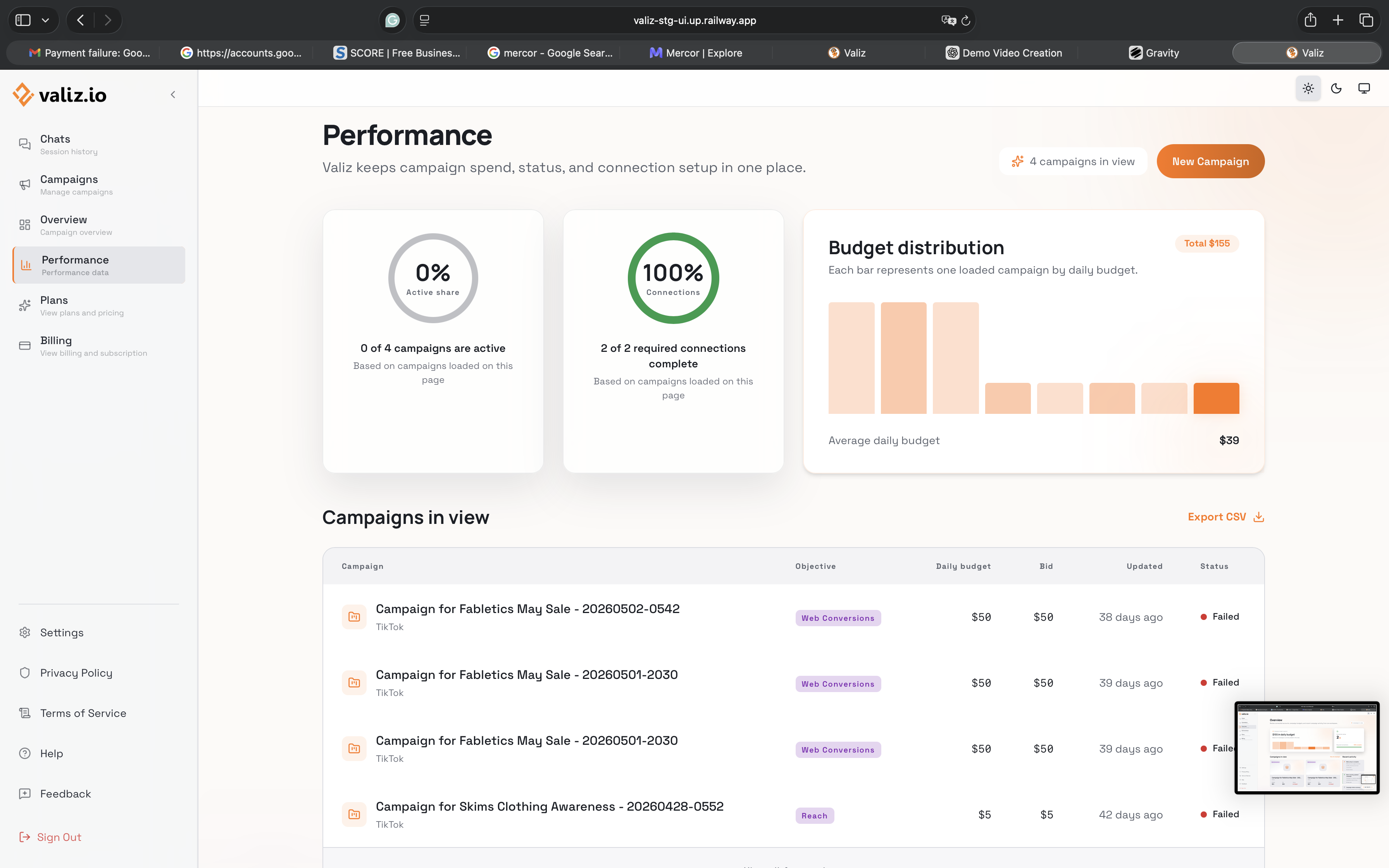The height and width of the screenshot is (868, 1389).
Task: Open Fabletics May Sale 20260502-0542 campaign
Action: click(527, 608)
